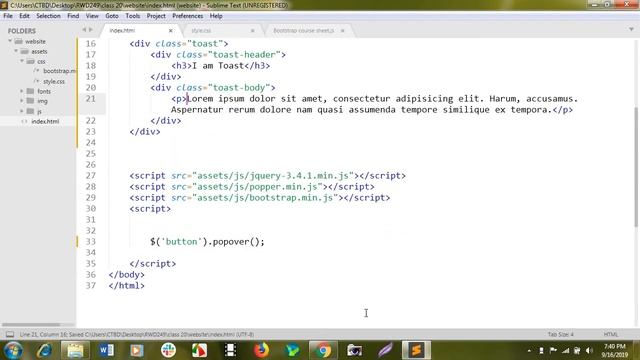Click the popper.min.js script path
The width and height of the screenshot is (640, 360).
tap(257, 187)
